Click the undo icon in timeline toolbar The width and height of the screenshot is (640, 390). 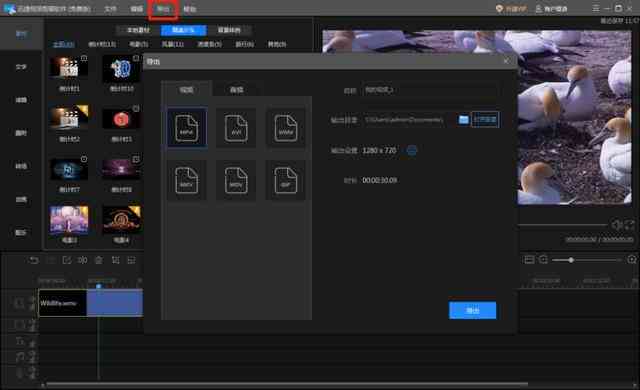pos(33,260)
